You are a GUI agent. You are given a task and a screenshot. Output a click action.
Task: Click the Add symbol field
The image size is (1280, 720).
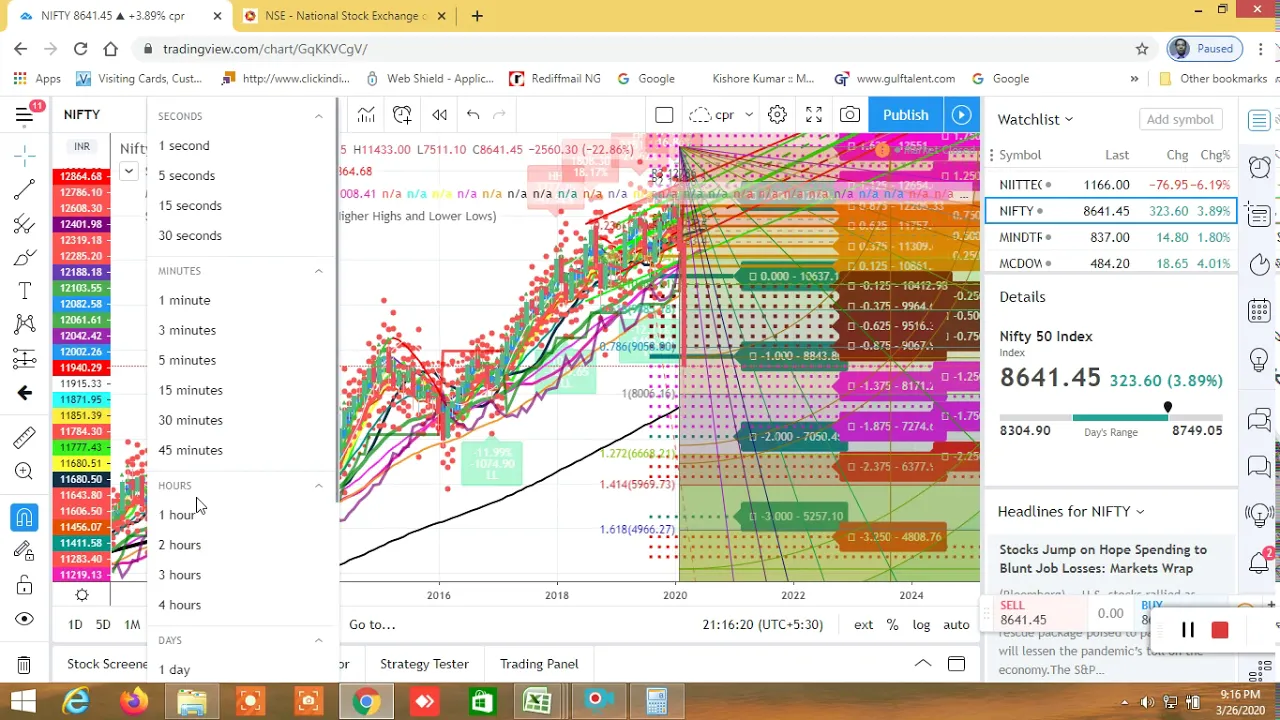[x=1180, y=119]
